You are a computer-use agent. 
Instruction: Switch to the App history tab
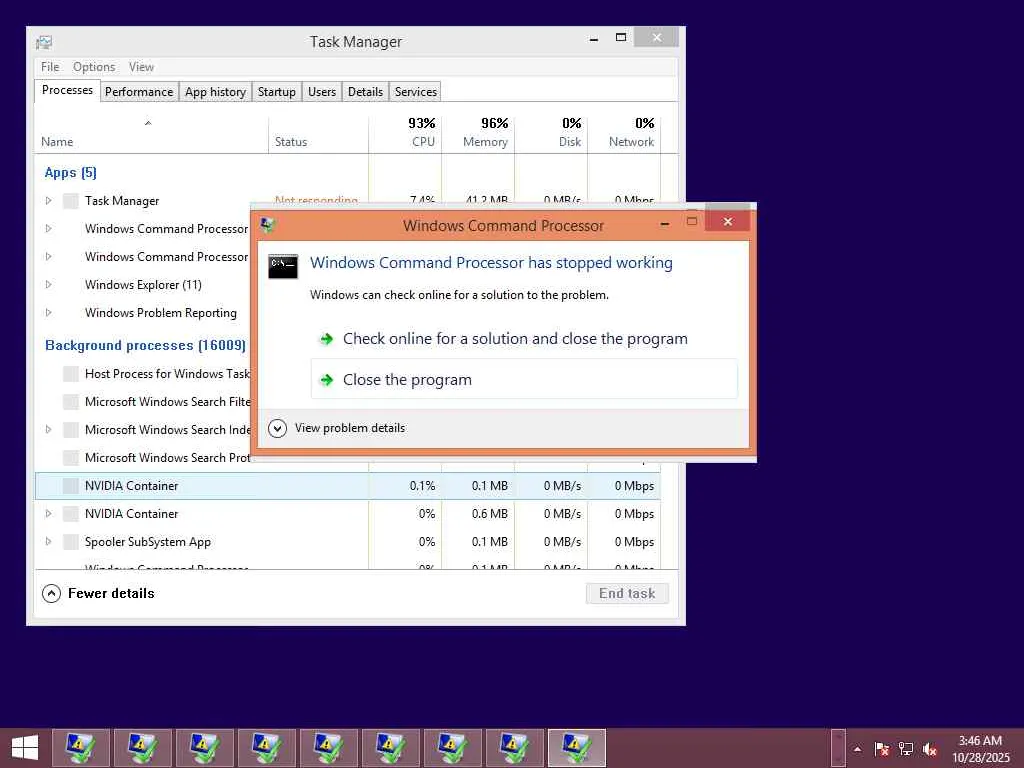216,92
